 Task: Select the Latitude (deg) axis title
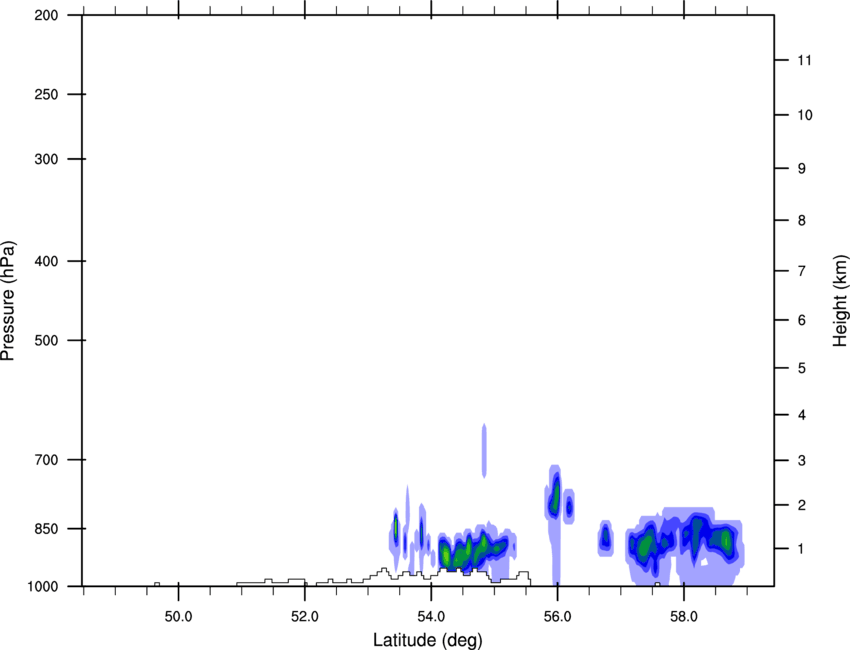[x=427, y=640]
